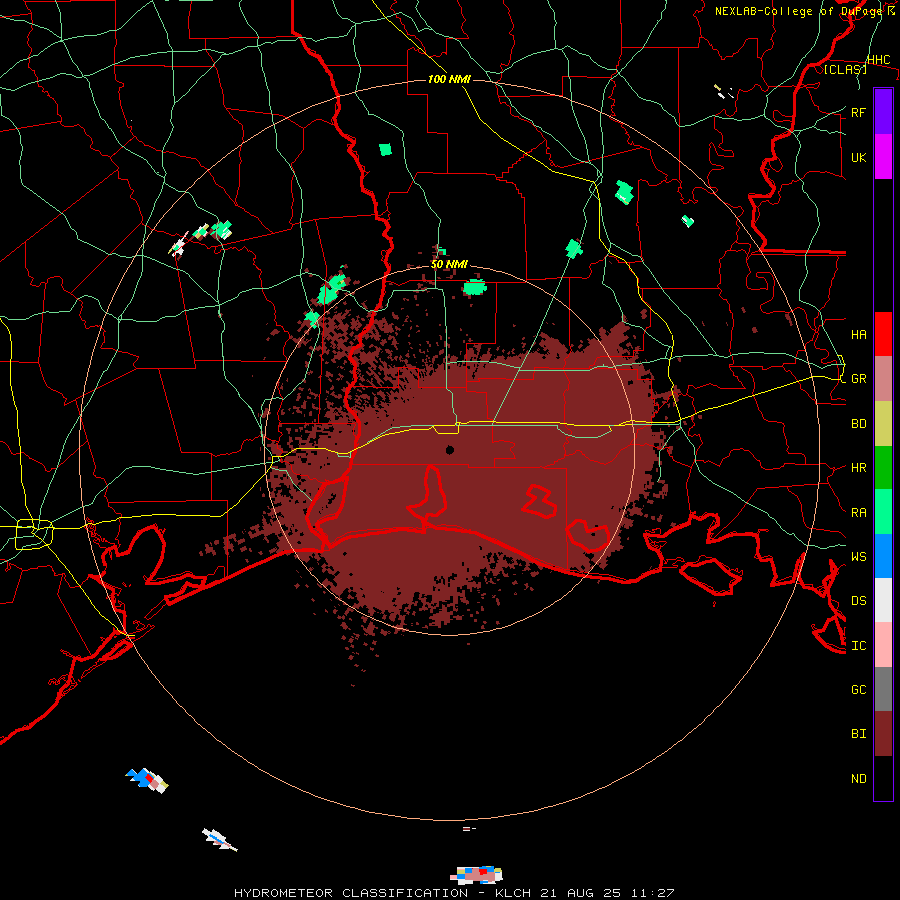The image size is (900, 900).
Task: Click the black radar site dot in brown echo
Action: 450,450
